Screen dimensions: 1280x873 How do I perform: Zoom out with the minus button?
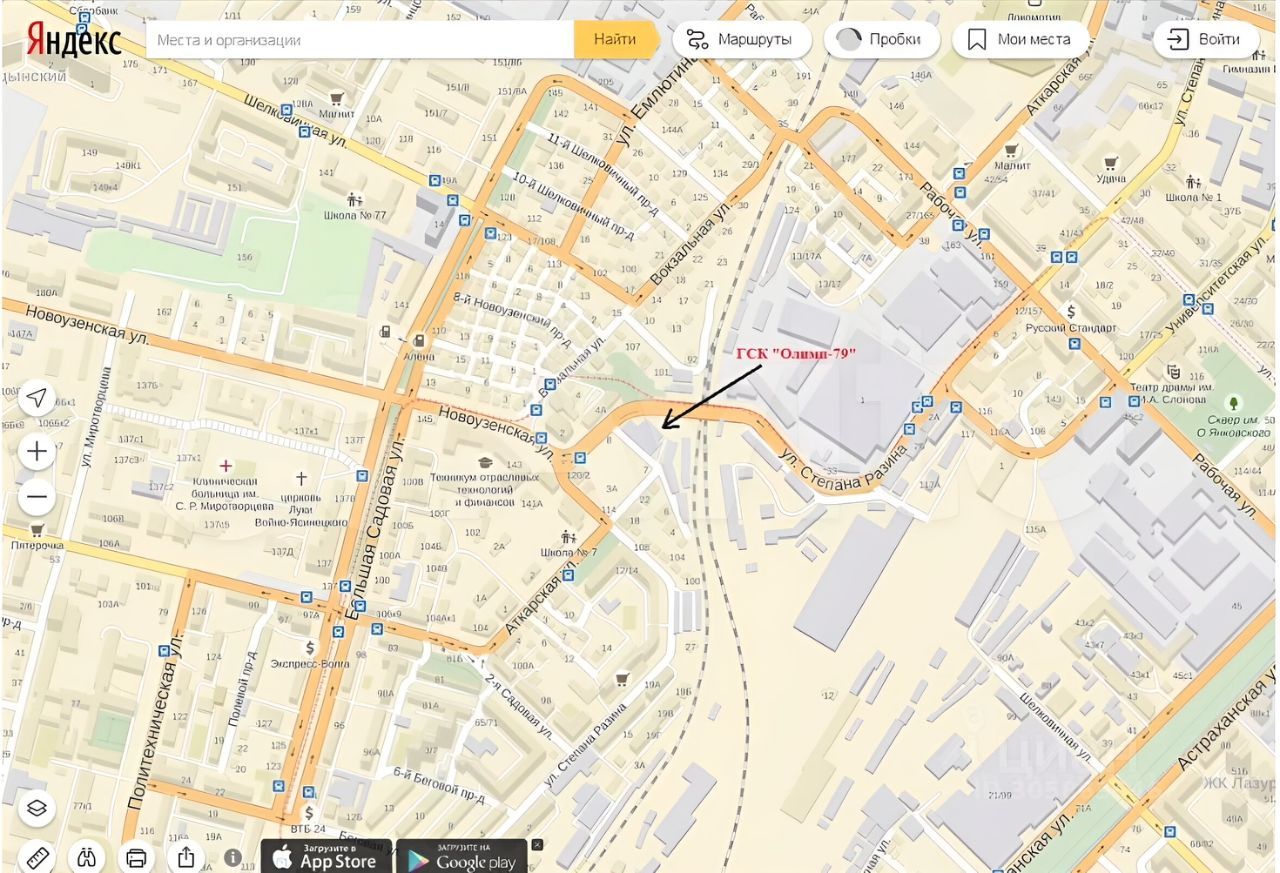pos(37,497)
